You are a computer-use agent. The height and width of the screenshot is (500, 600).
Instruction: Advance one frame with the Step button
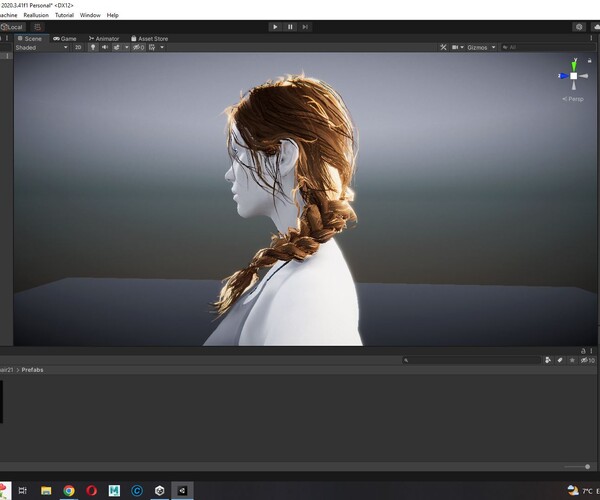(x=305, y=27)
